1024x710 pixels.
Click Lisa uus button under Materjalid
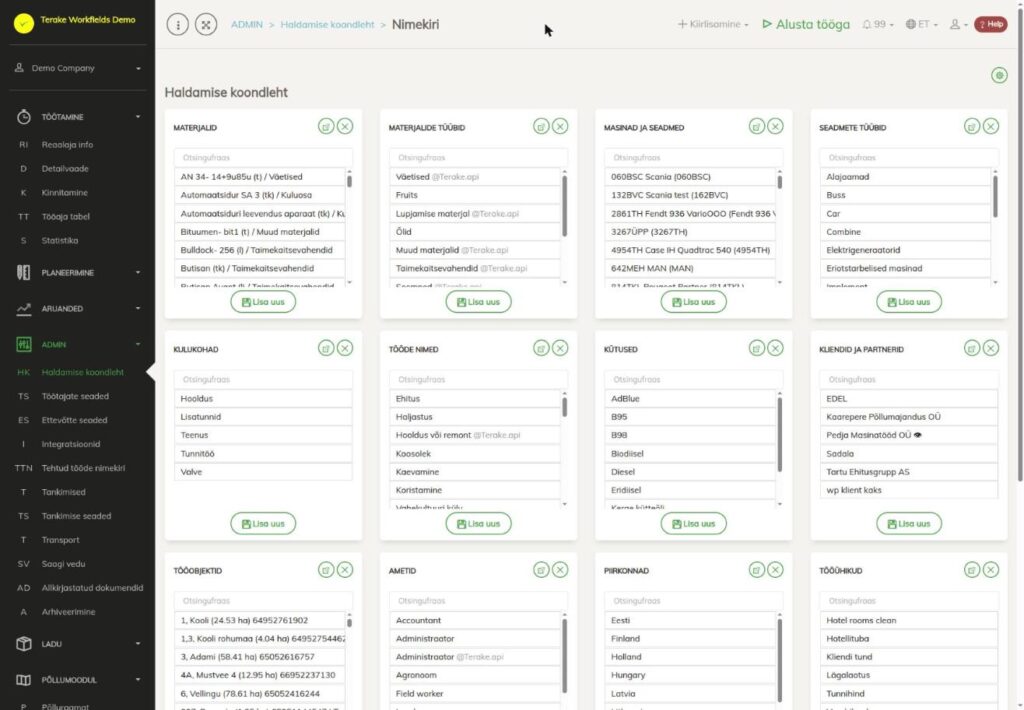(263, 302)
